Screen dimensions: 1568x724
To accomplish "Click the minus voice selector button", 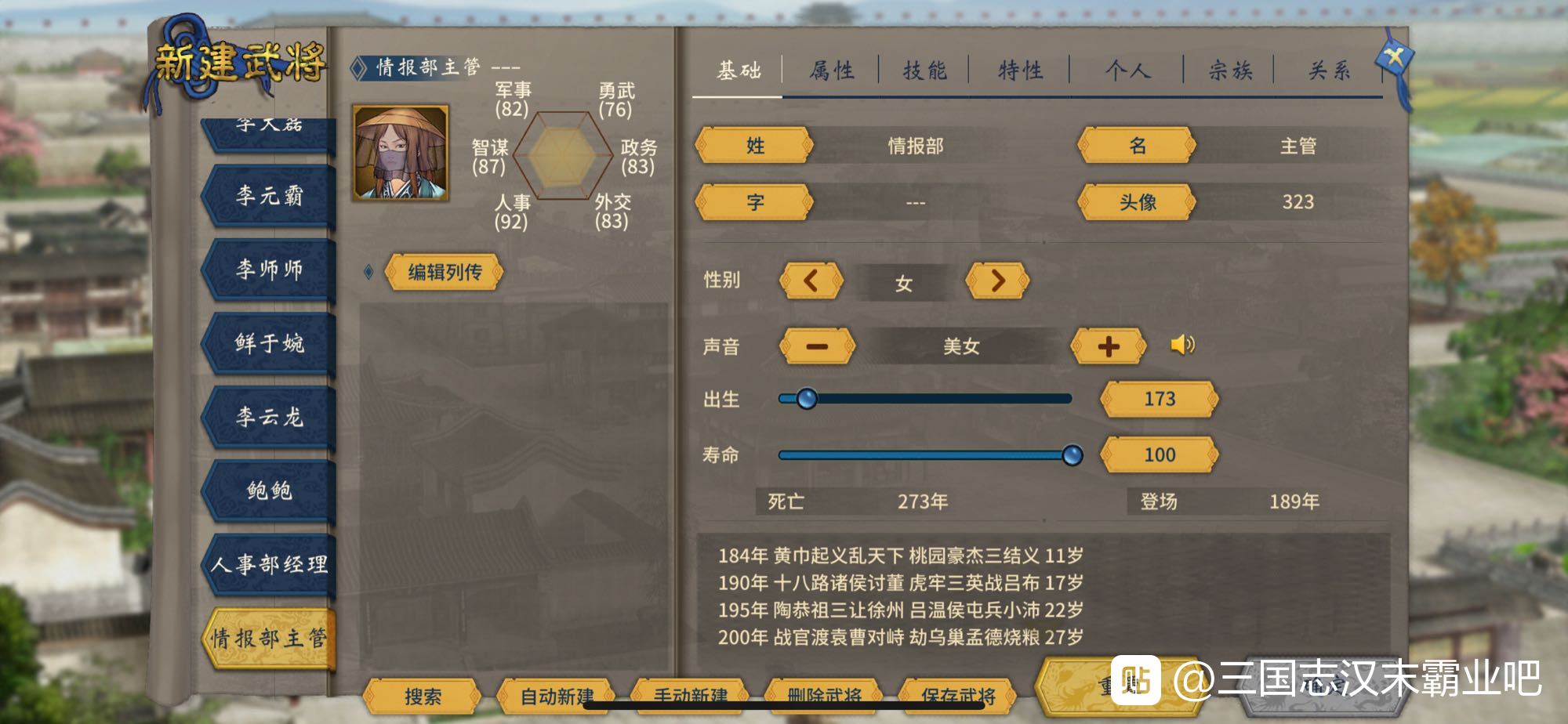I will (817, 346).
